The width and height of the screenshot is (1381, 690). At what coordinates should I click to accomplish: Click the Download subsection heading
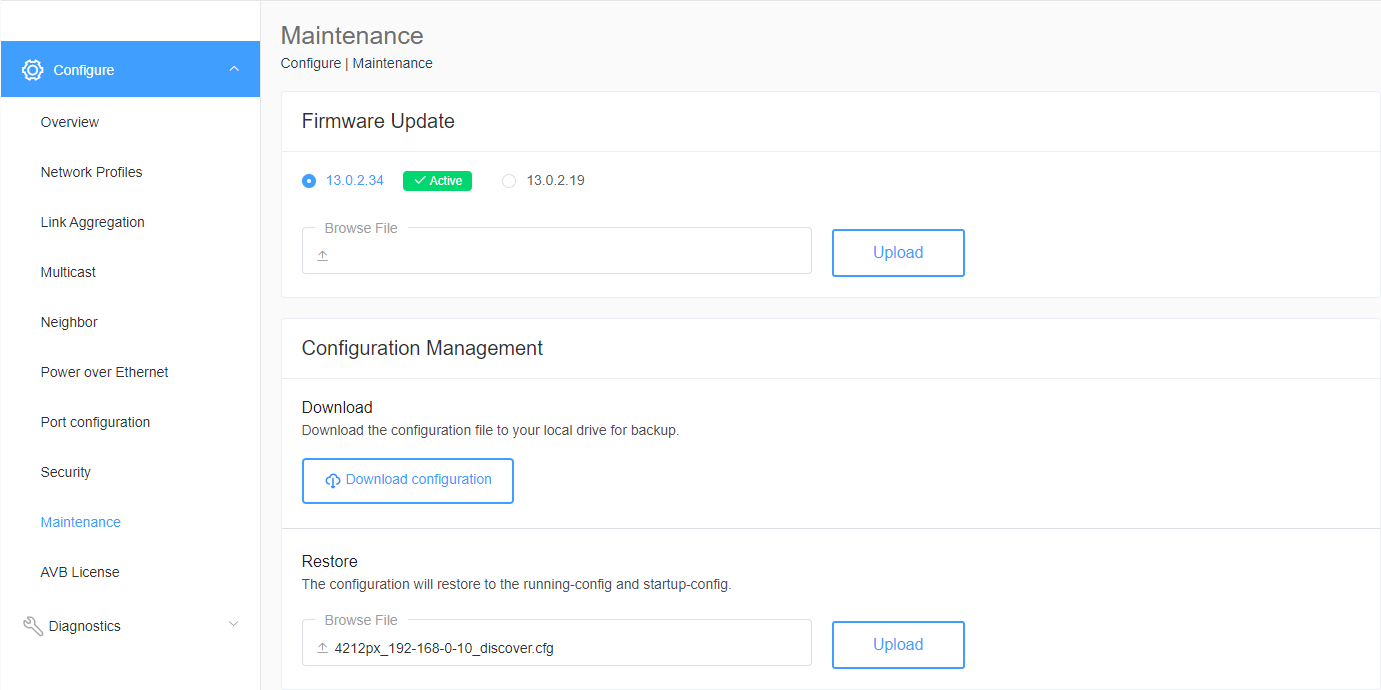tap(337, 407)
